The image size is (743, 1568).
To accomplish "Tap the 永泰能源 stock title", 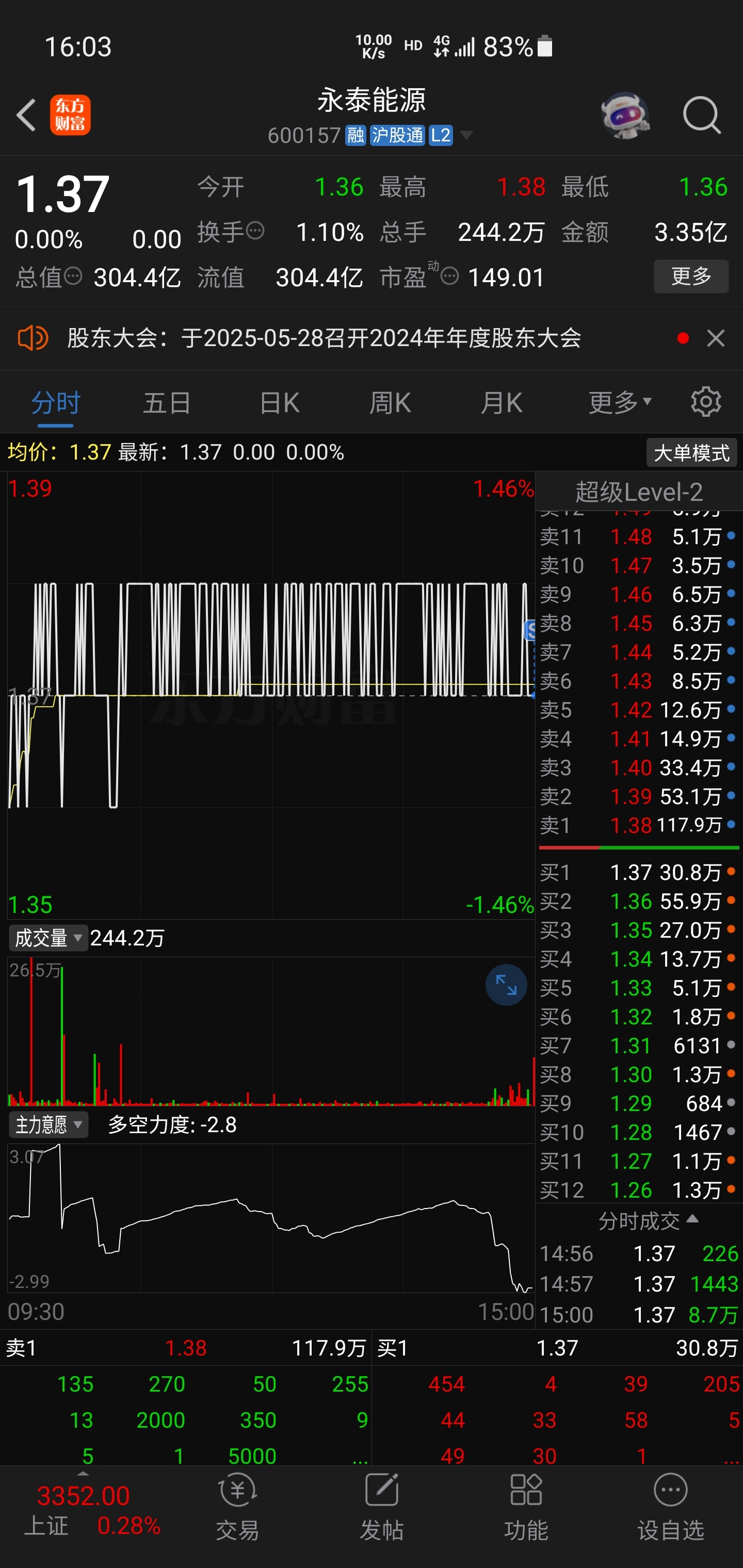I will [x=372, y=100].
